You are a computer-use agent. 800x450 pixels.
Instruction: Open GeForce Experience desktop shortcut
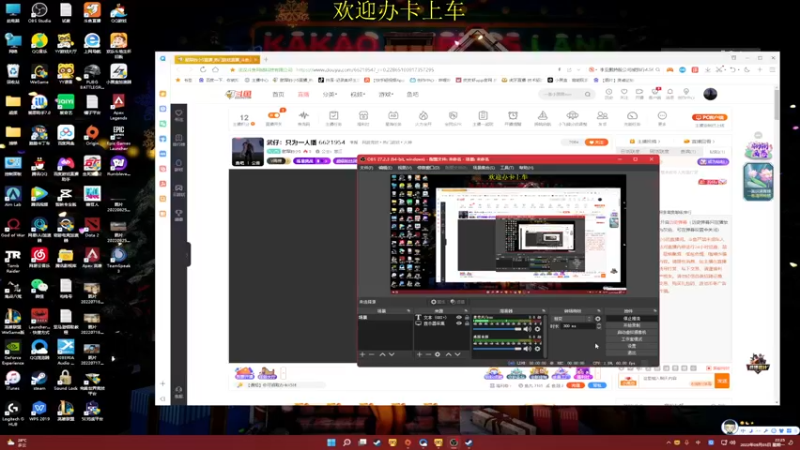13,351
